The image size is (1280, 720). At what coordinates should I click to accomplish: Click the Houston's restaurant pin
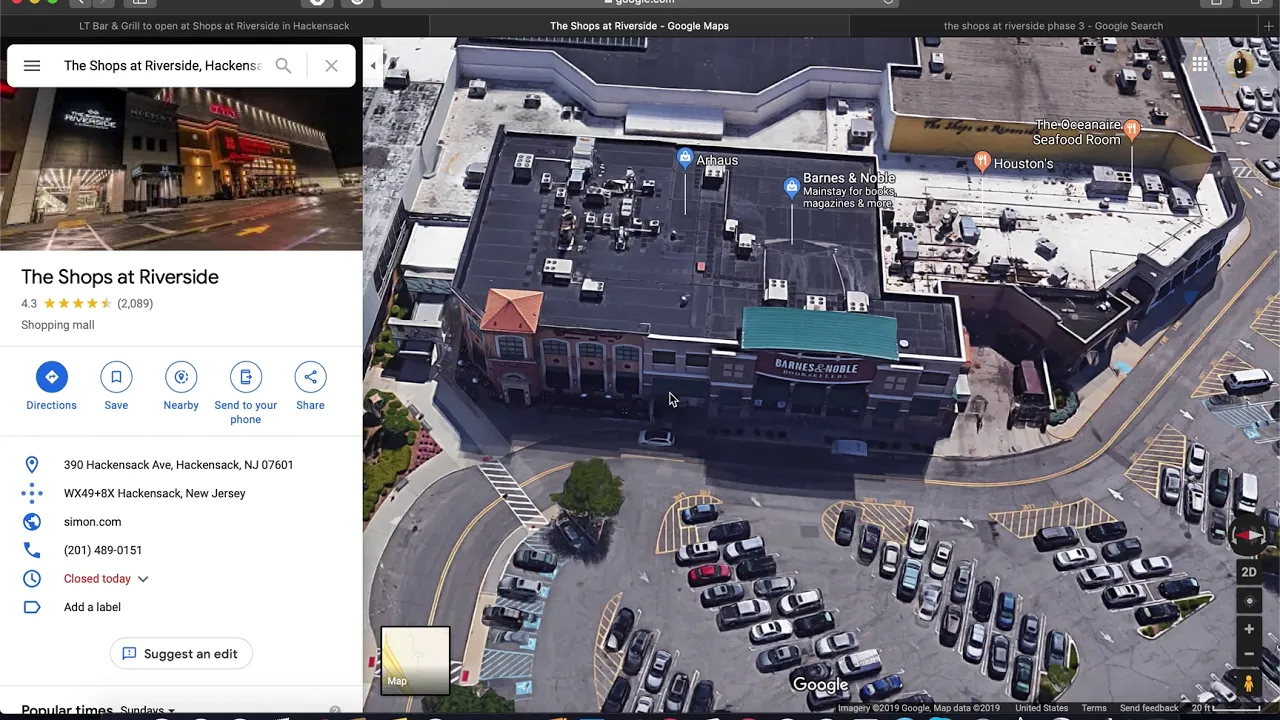982,163
